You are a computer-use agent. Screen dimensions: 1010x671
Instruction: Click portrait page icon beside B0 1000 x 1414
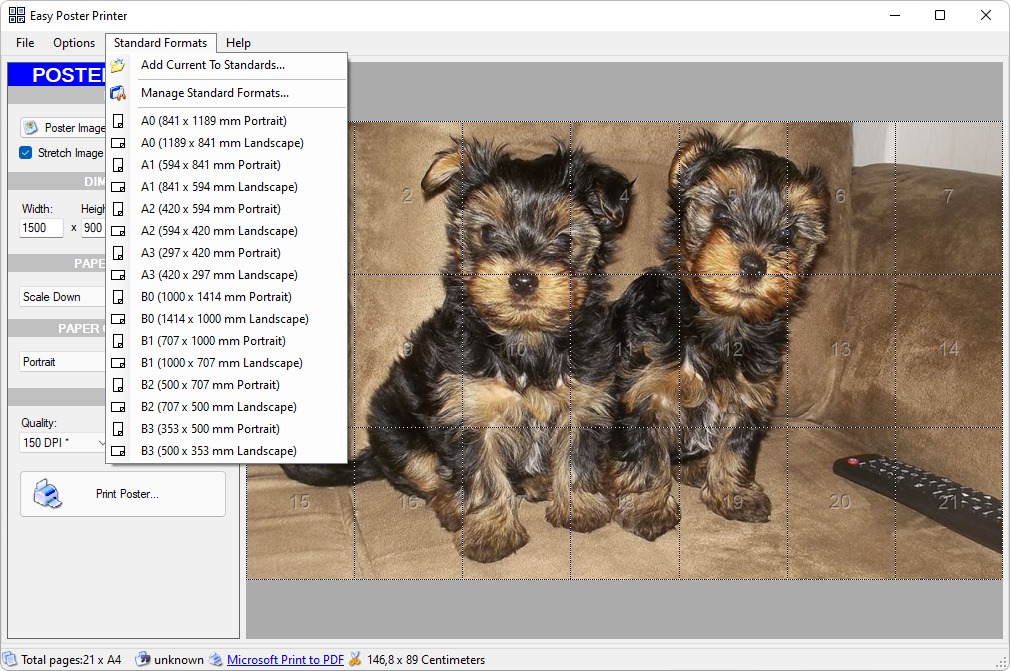[118, 297]
